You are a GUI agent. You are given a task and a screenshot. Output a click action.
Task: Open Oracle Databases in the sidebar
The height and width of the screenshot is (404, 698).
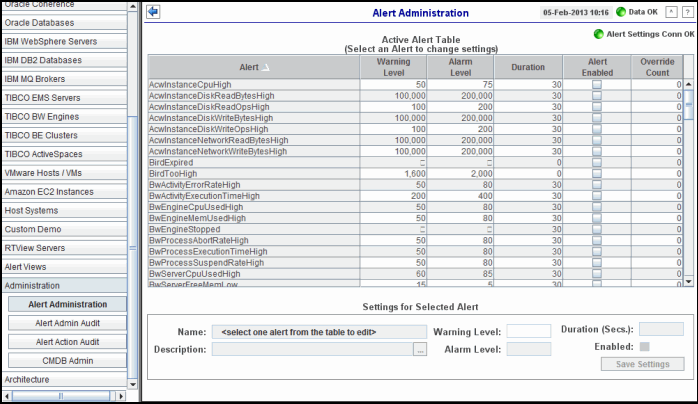click(65, 23)
